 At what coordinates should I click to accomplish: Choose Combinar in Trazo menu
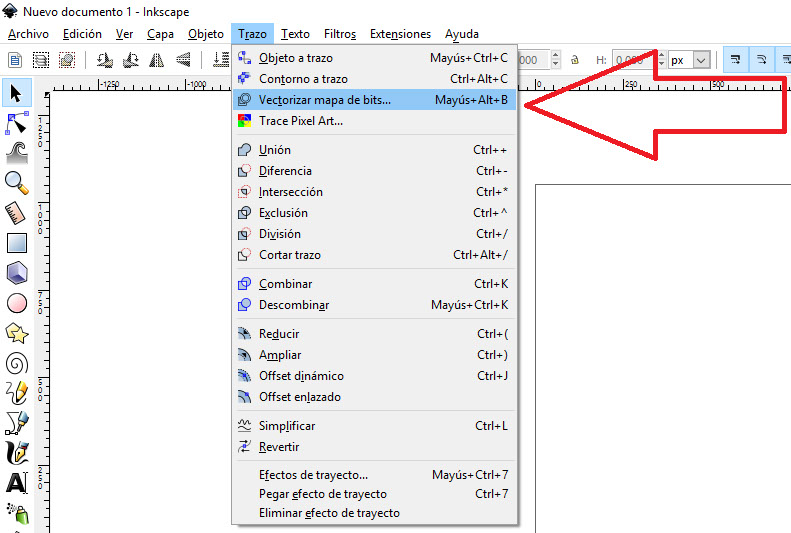click(375, 284)
